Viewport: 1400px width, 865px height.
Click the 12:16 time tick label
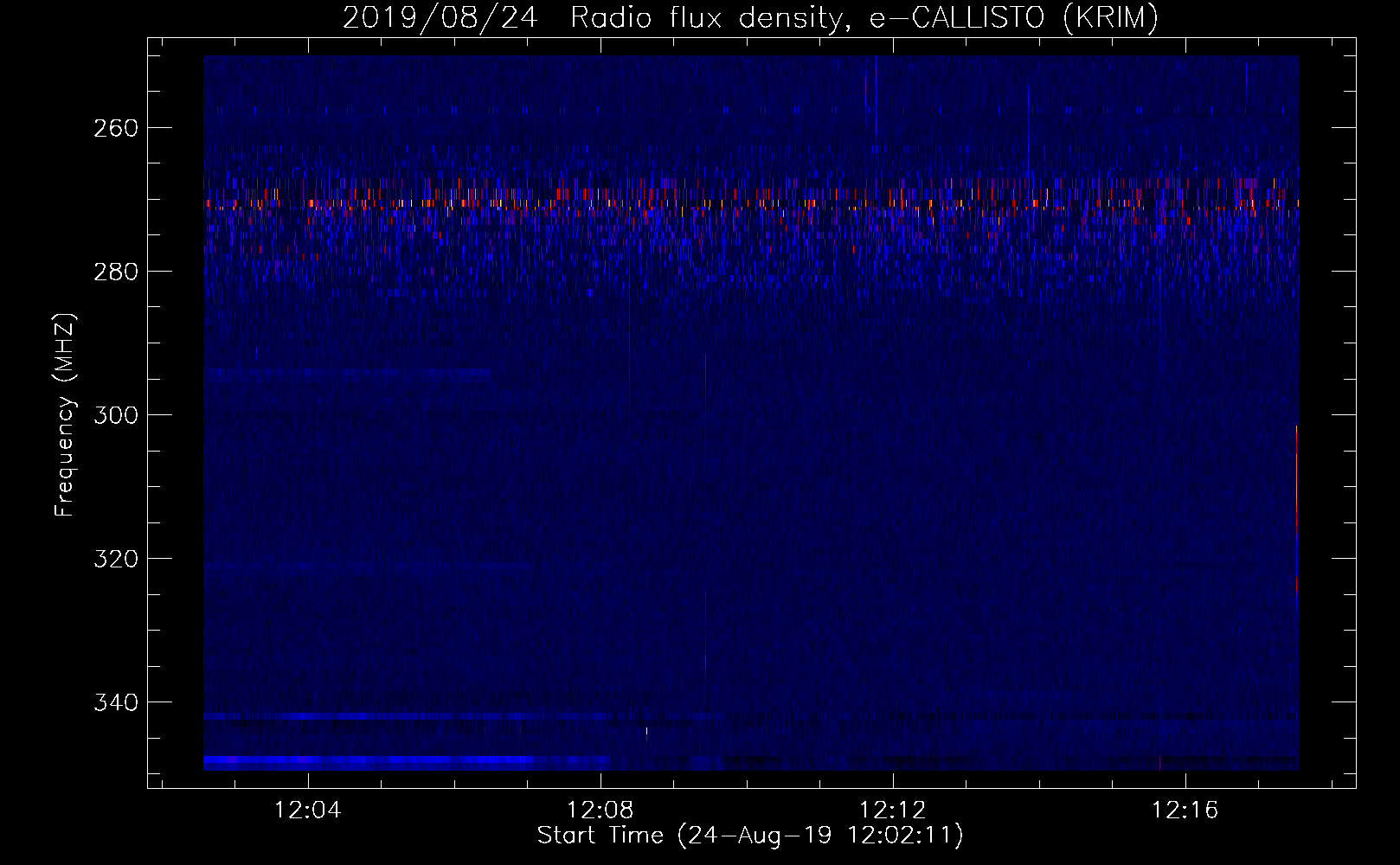point(1185,811)
